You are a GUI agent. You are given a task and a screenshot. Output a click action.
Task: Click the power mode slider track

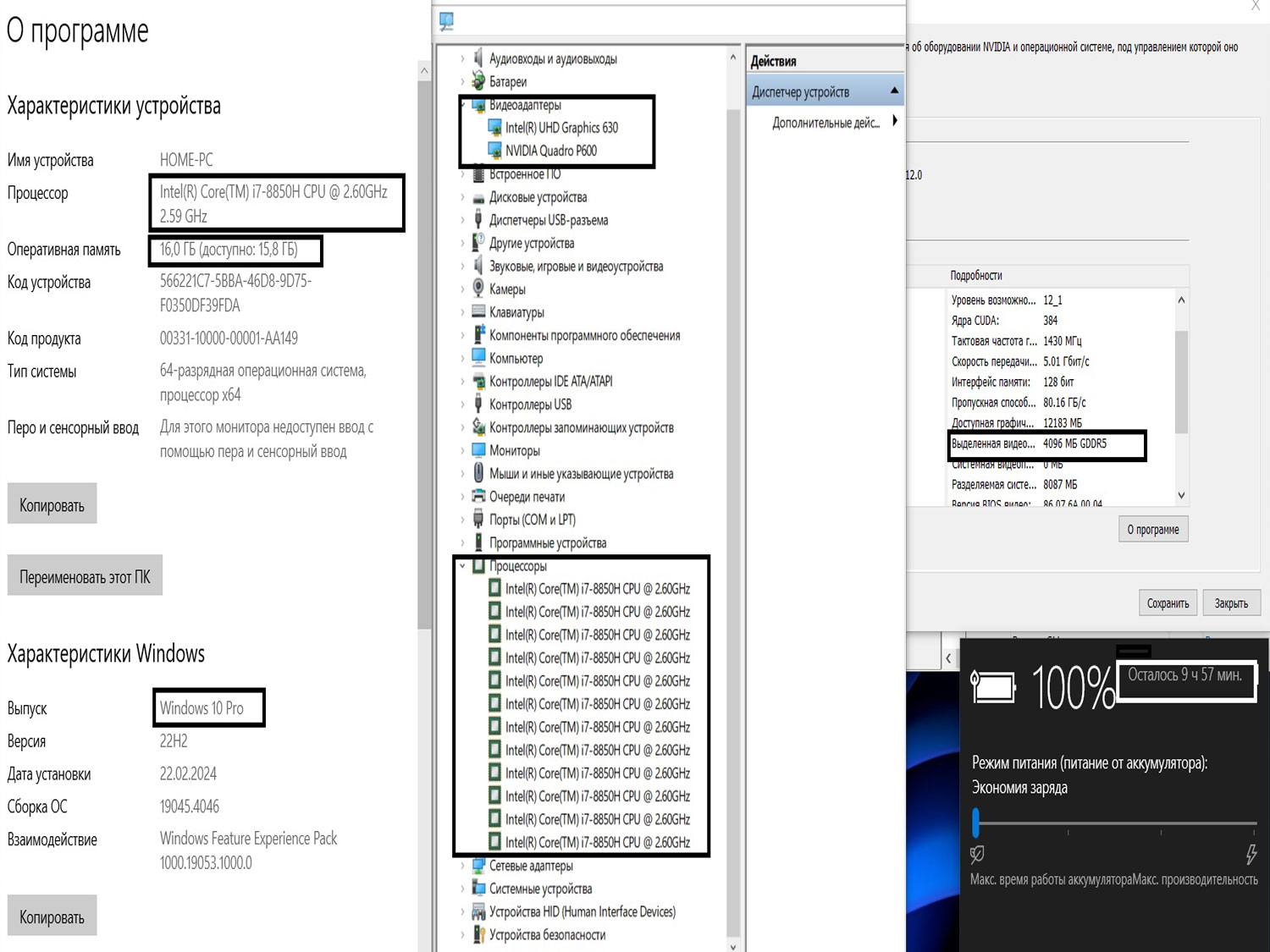pos(1117,823)
